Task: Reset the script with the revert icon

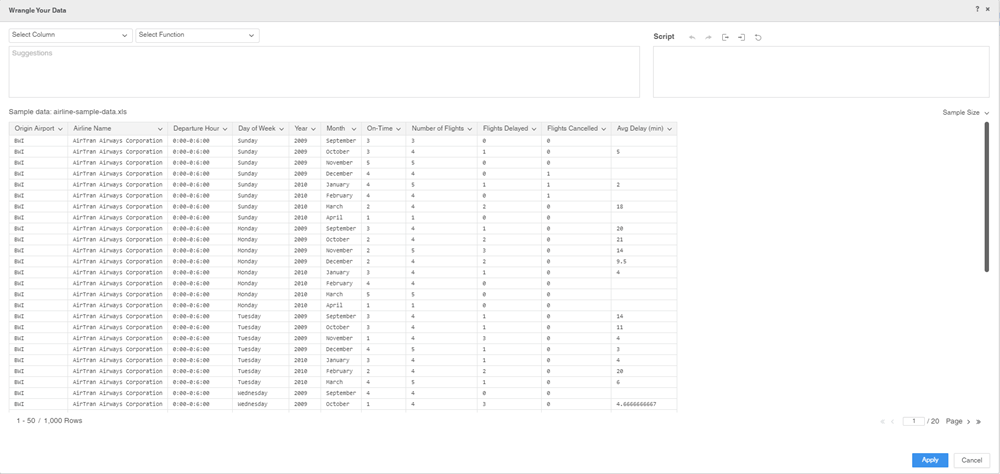Action: point(758,37)
